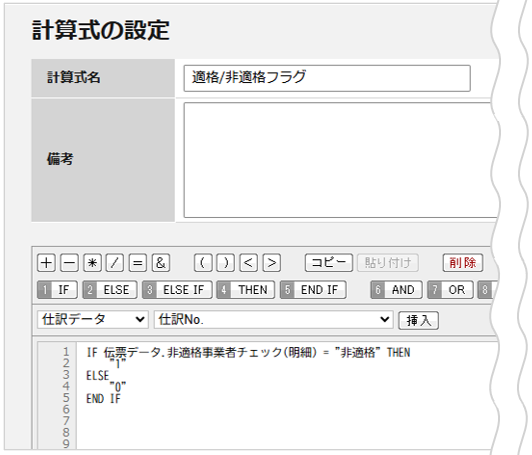
Task: Open the 仕訳データ dropdown
Action: point(93,320)
